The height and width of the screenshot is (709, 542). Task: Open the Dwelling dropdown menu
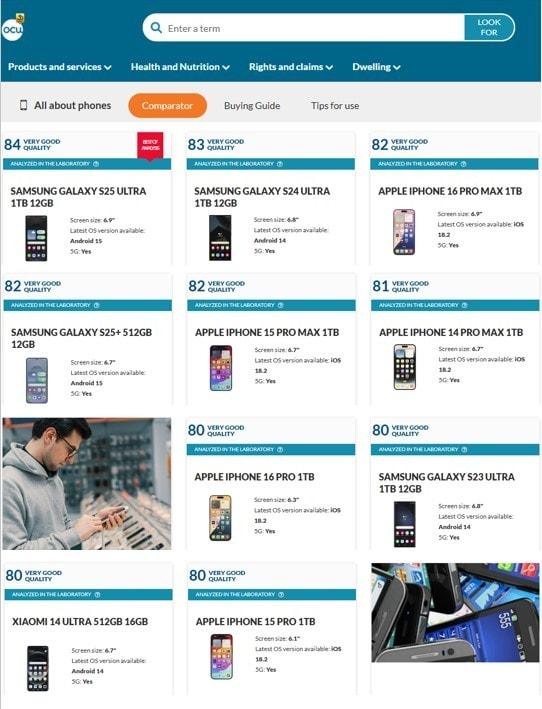pyautogui.click(x=376, y=67)
